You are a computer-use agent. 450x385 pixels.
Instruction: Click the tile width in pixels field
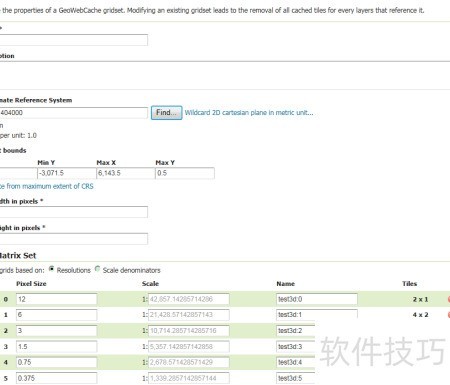[74, 212]
